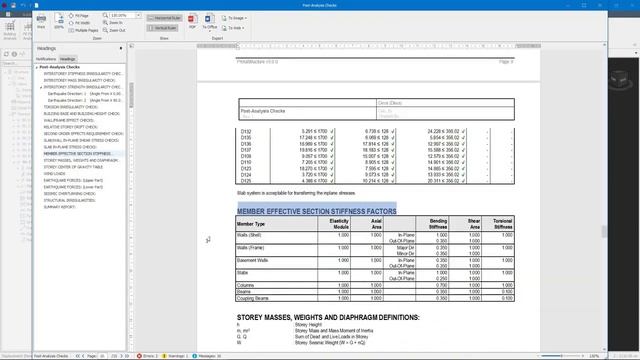Click Zoom In magnifier
This screenshot has height=360, width=640.
point(113,23)
